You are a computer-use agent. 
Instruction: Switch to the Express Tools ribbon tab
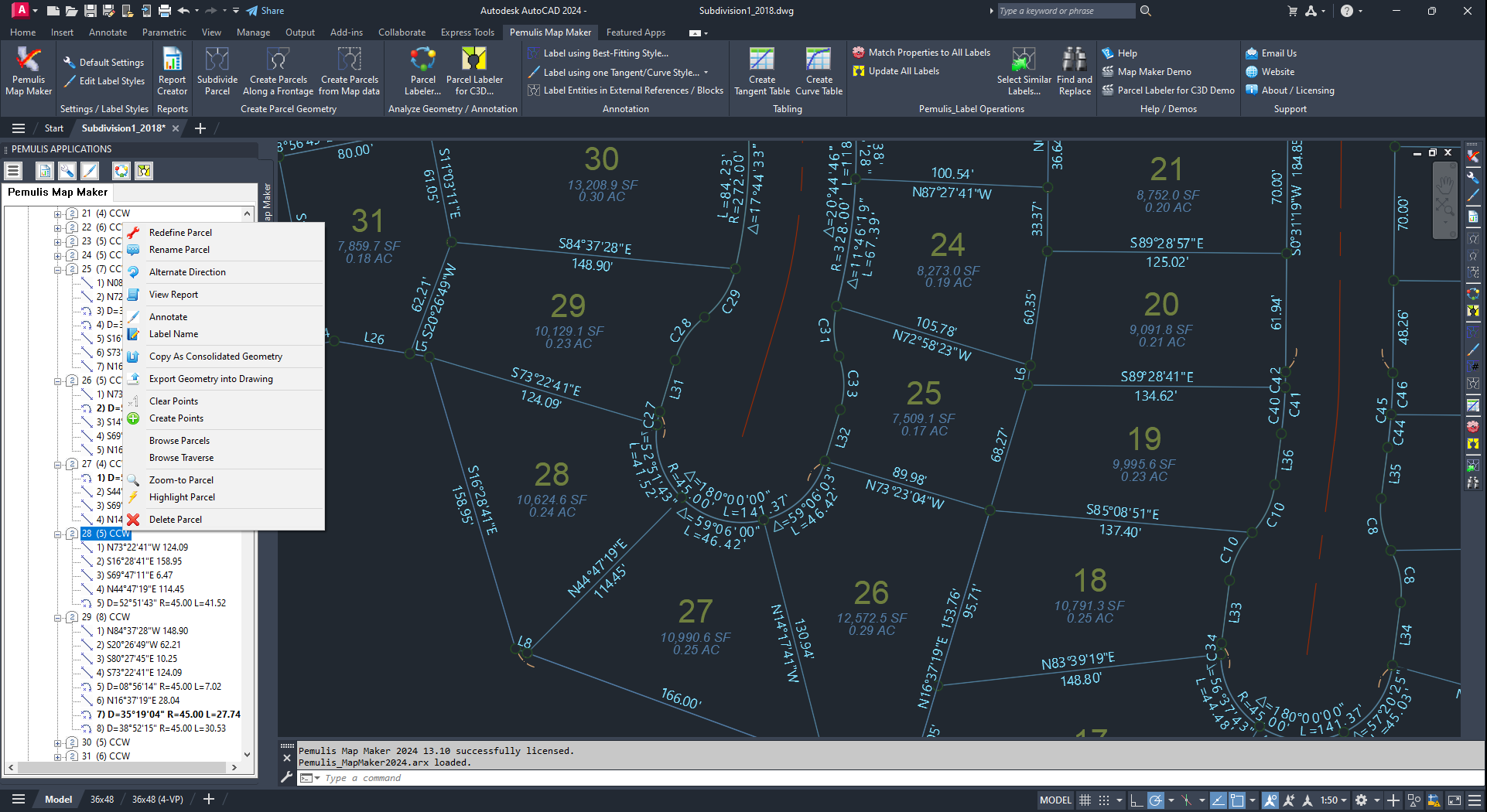(467, 32)
